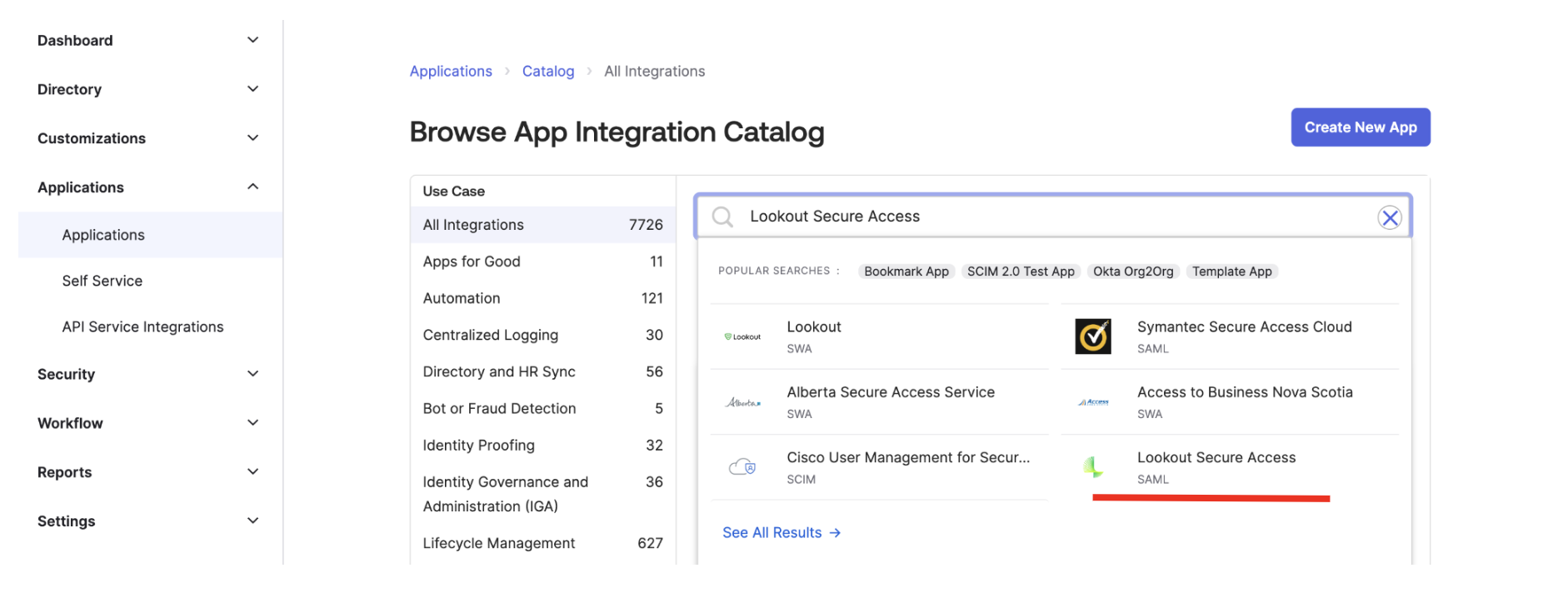Follow the Catalog breadcrumb link
The image size is (1568, 593).
pos(548,72)
